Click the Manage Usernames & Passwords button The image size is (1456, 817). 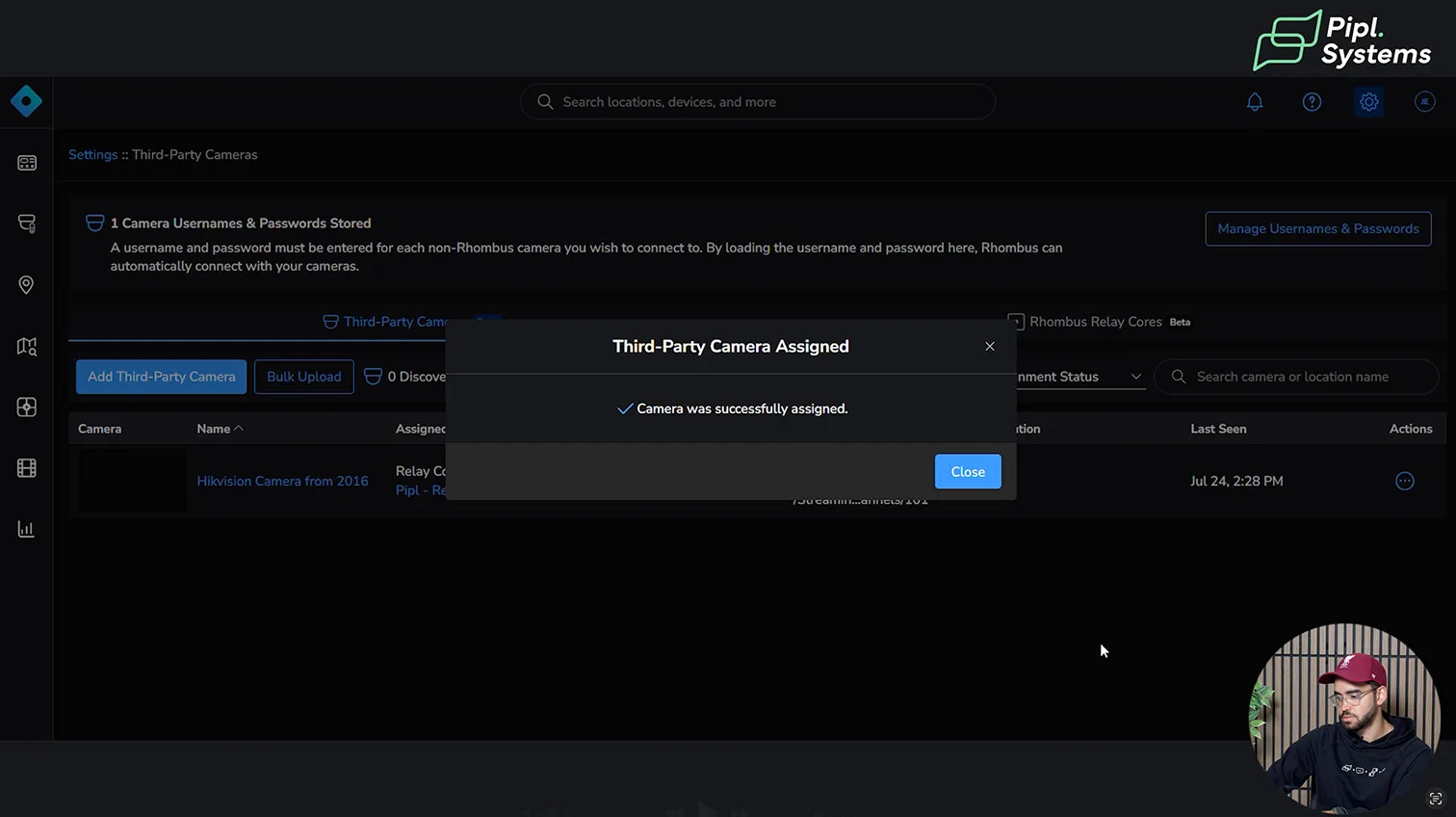[x=1317, y=229]
